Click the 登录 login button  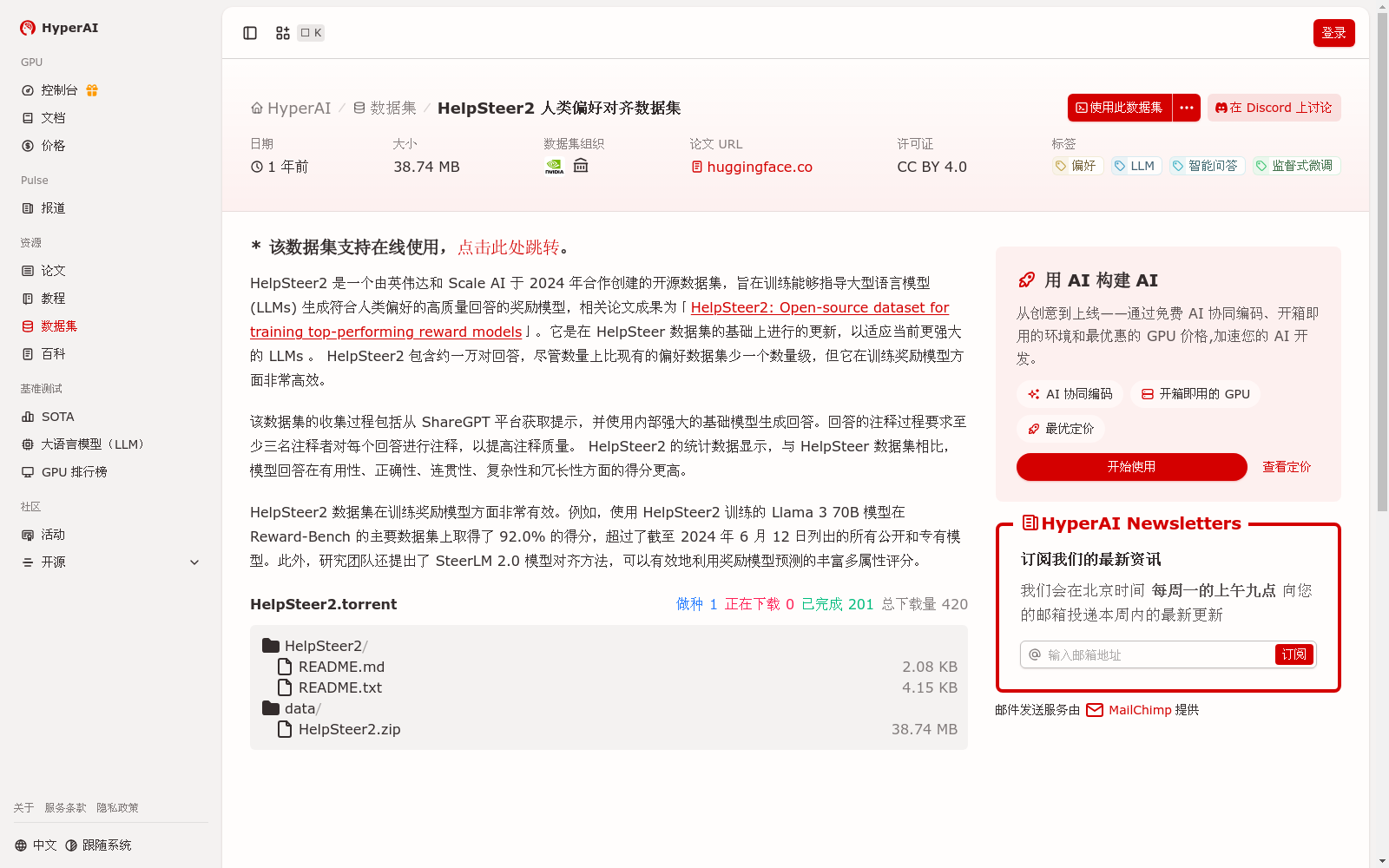[x=1333, y=33]
